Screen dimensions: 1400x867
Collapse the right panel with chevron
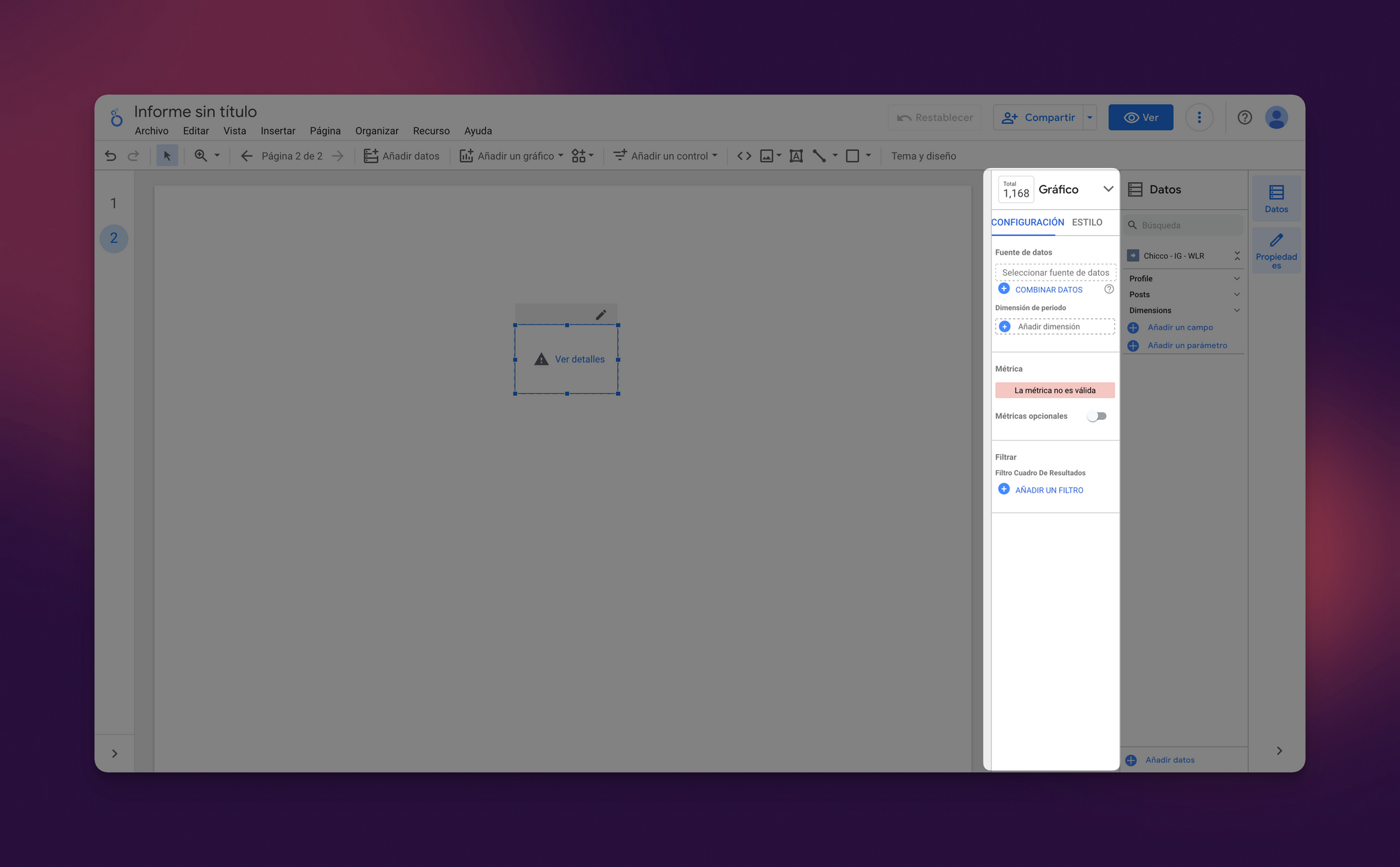(x=1279, y=751)
